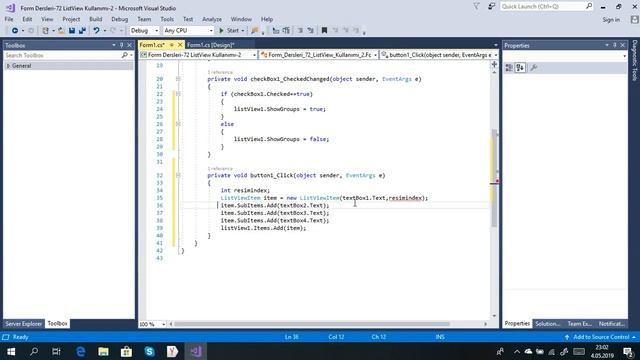Viewport: 640px width, 360px height.
Task: Switch the Properties grid to Categorized view
Action: [x=509, y=68]
